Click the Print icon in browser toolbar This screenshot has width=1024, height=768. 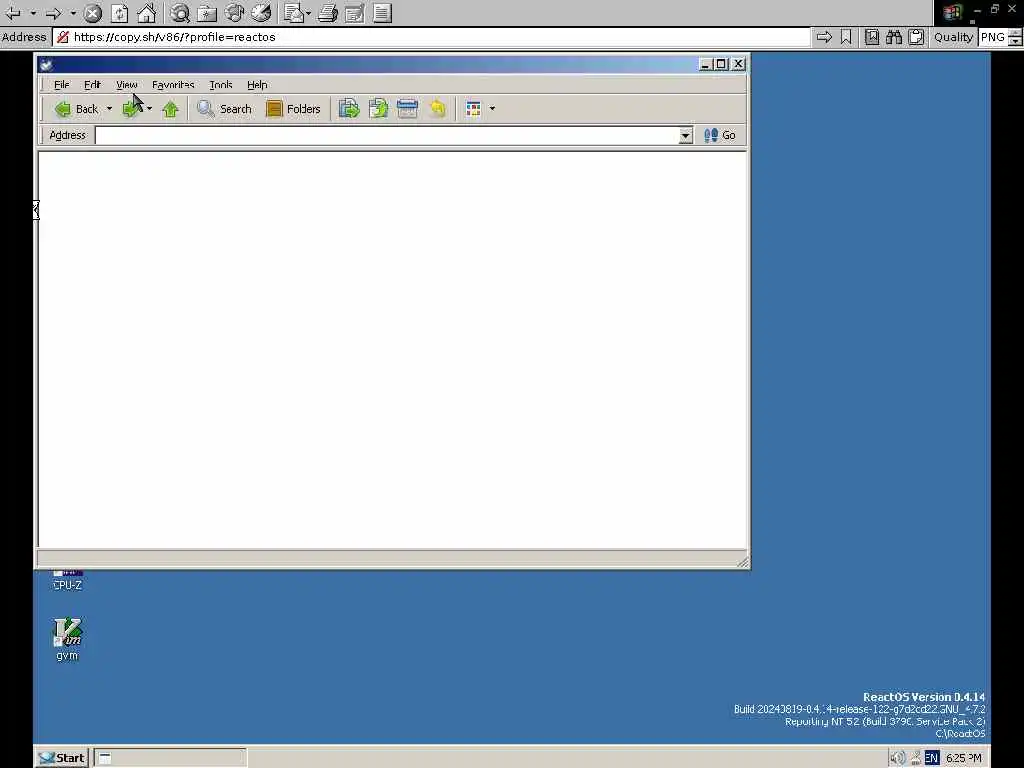point(328,12)
